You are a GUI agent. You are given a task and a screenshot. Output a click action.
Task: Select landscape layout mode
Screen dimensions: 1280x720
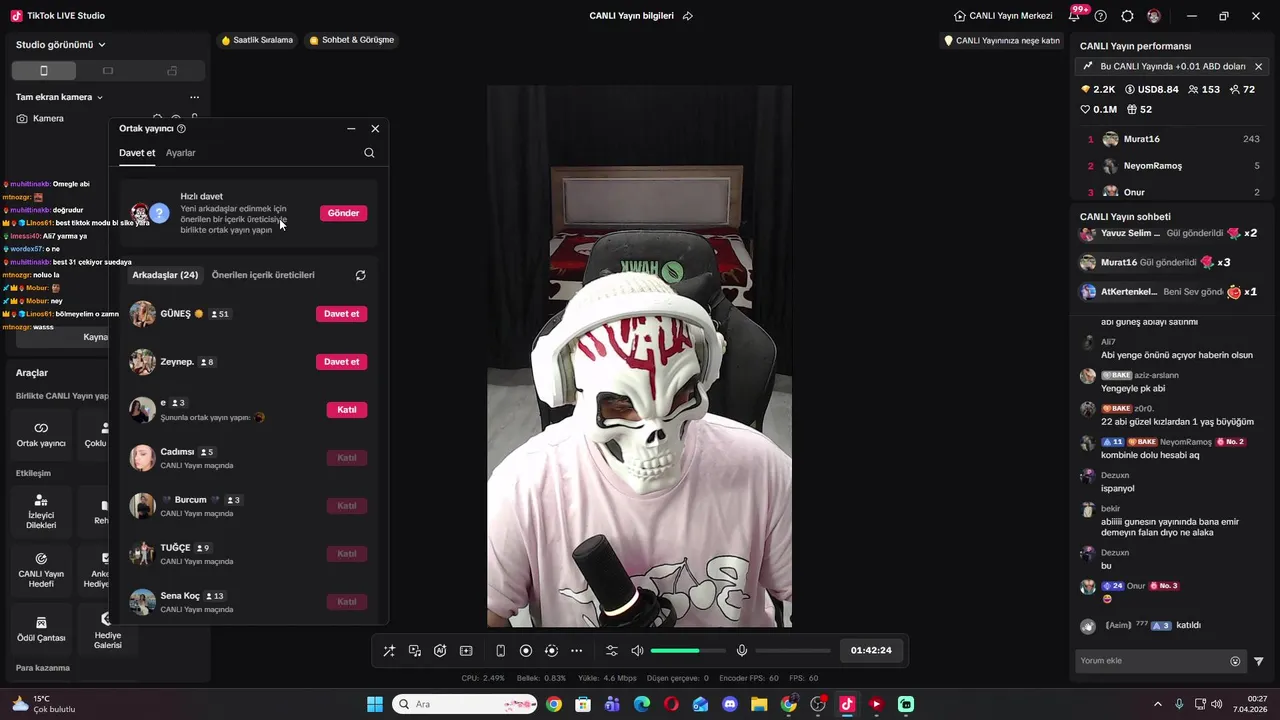108,71
